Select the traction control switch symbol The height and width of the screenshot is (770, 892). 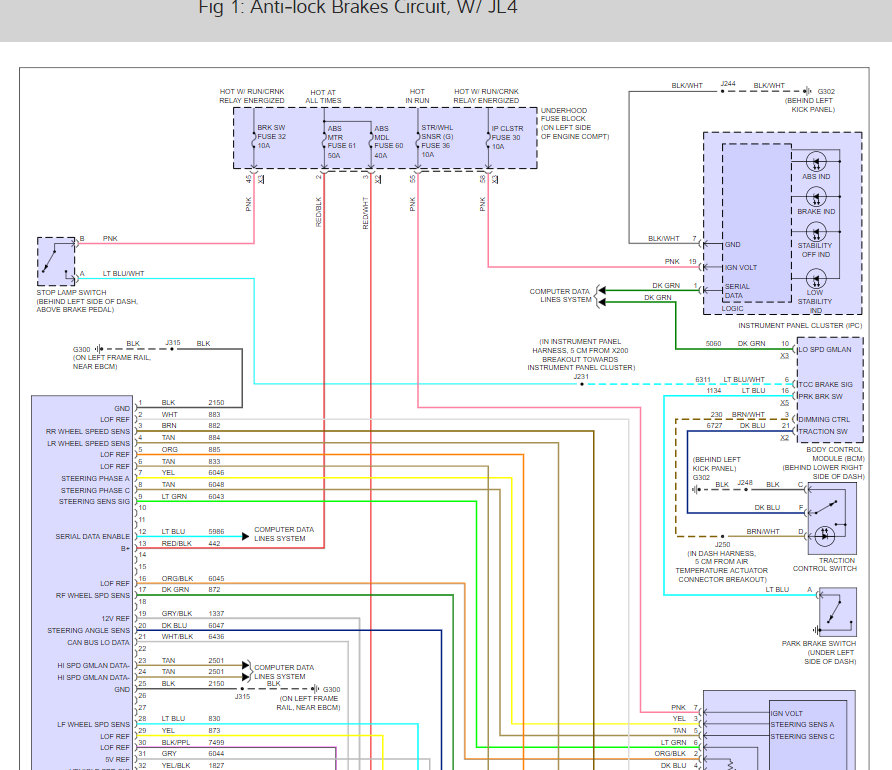832,519
